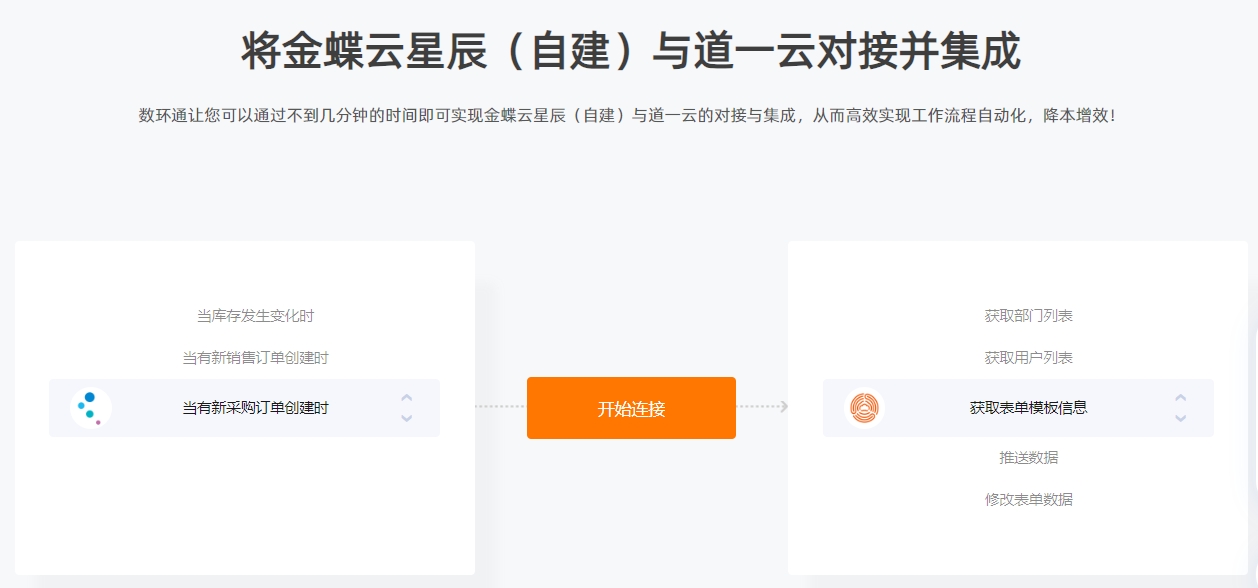Click the orange 开始连接 button
The image size is (1258, 588).
coord(631,408)
